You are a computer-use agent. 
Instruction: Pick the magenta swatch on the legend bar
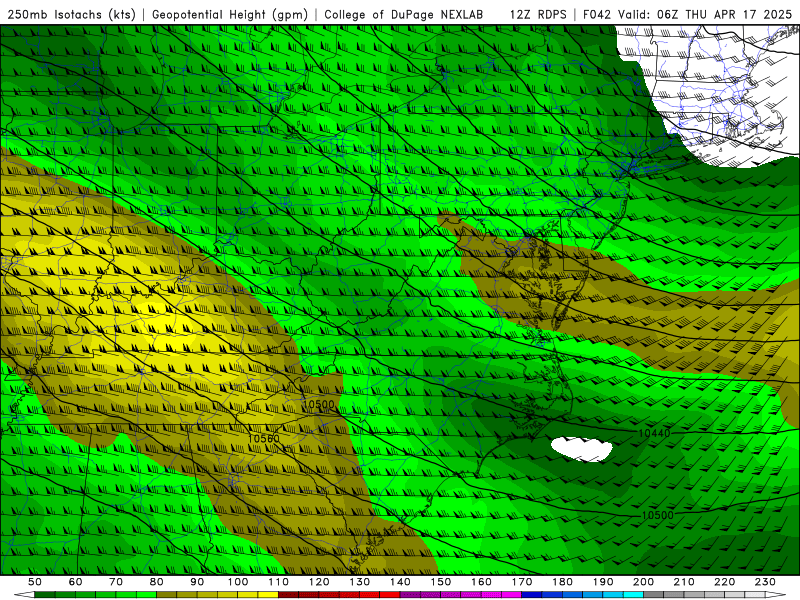512,595
